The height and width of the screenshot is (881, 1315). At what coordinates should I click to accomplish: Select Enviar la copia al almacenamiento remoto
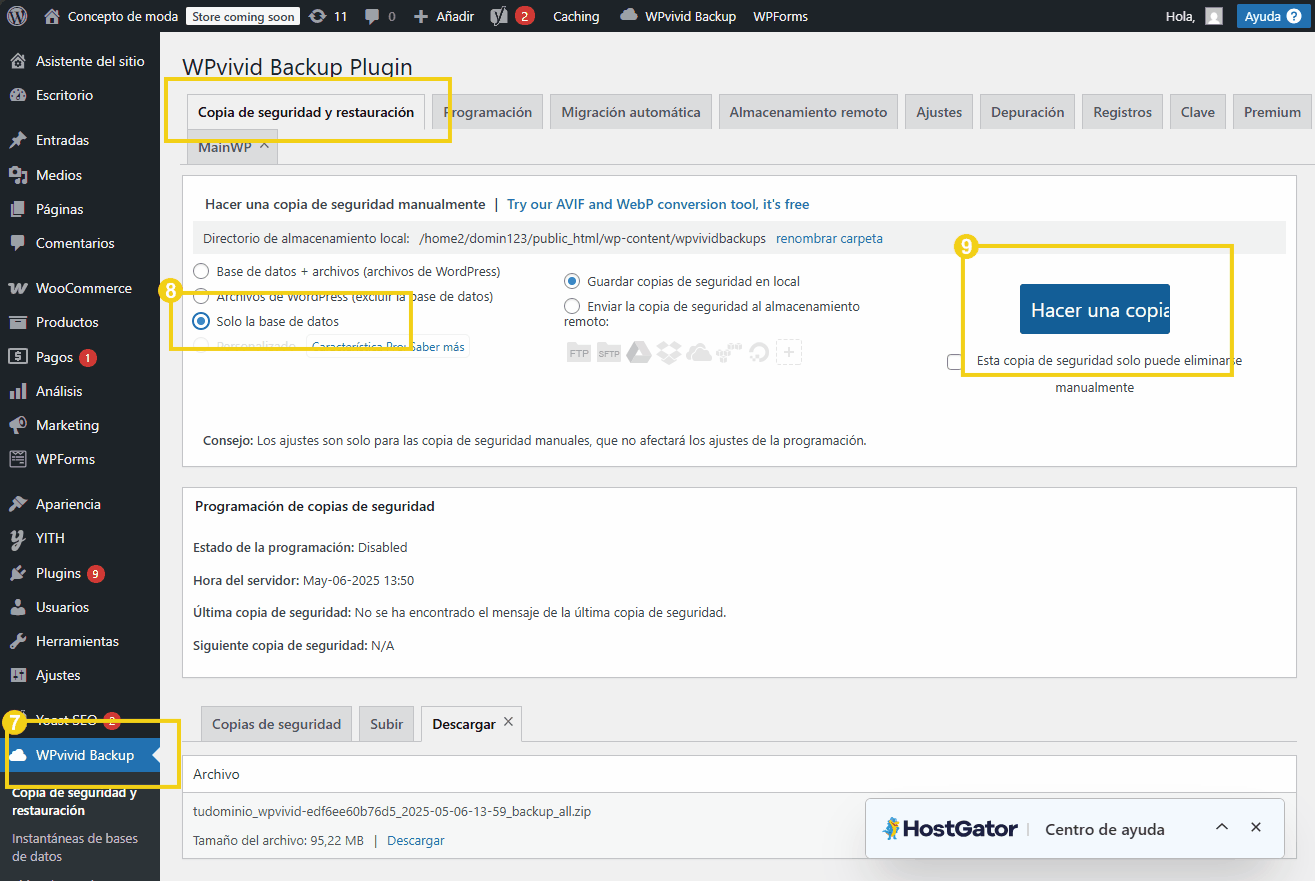[572, 306]
